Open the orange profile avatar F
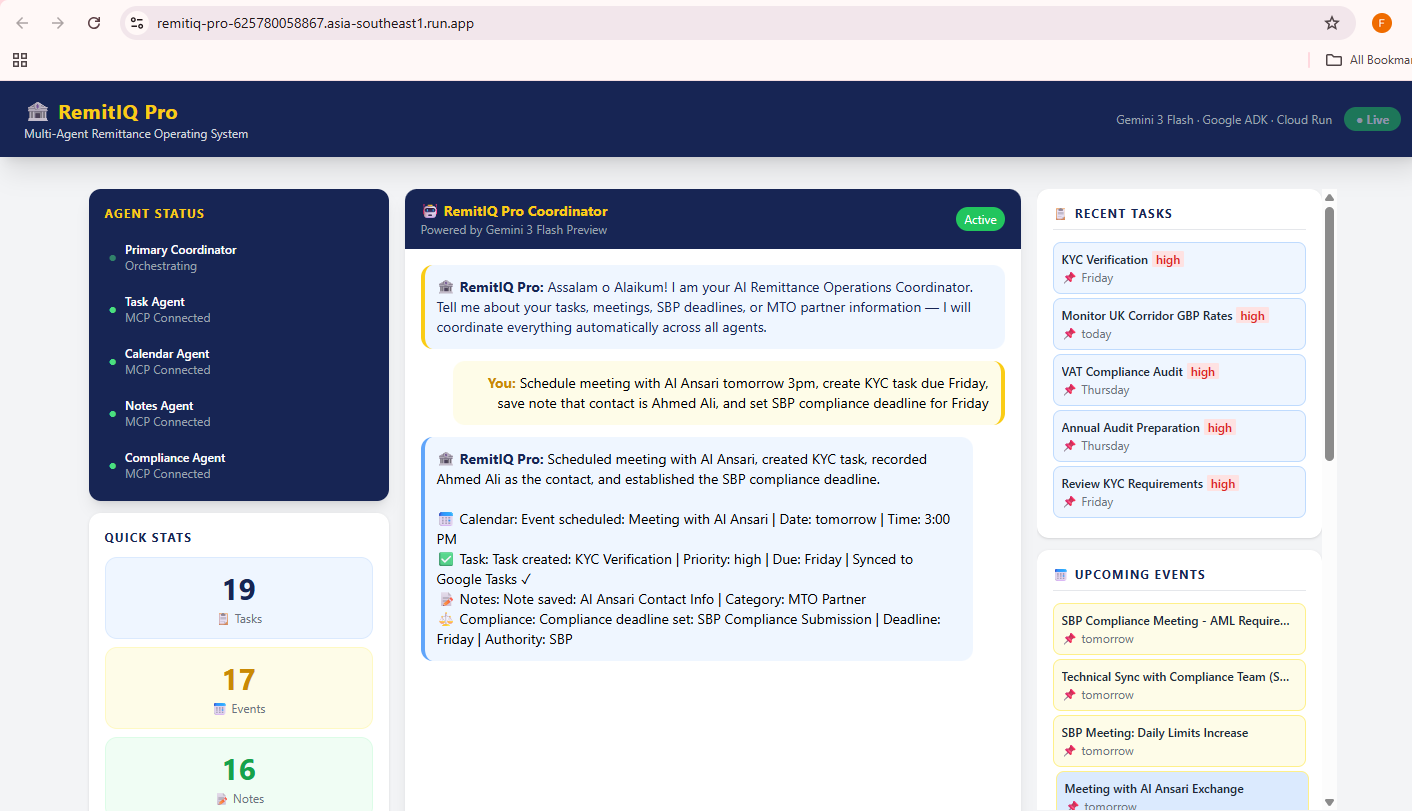 point(1382,23)
